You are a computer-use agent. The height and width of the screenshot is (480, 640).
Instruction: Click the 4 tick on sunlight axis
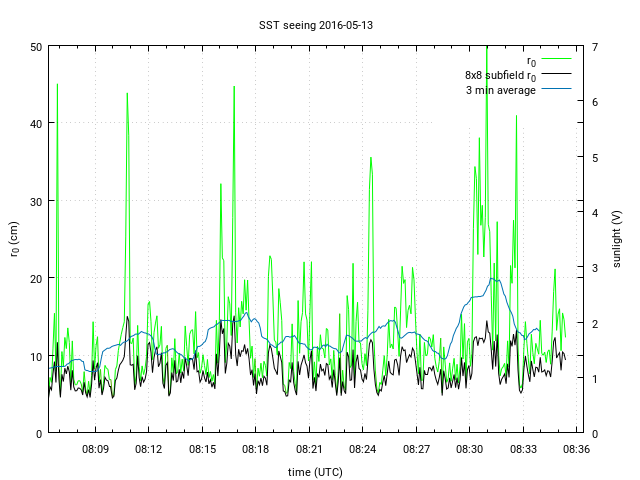click(x=594, y=212)
